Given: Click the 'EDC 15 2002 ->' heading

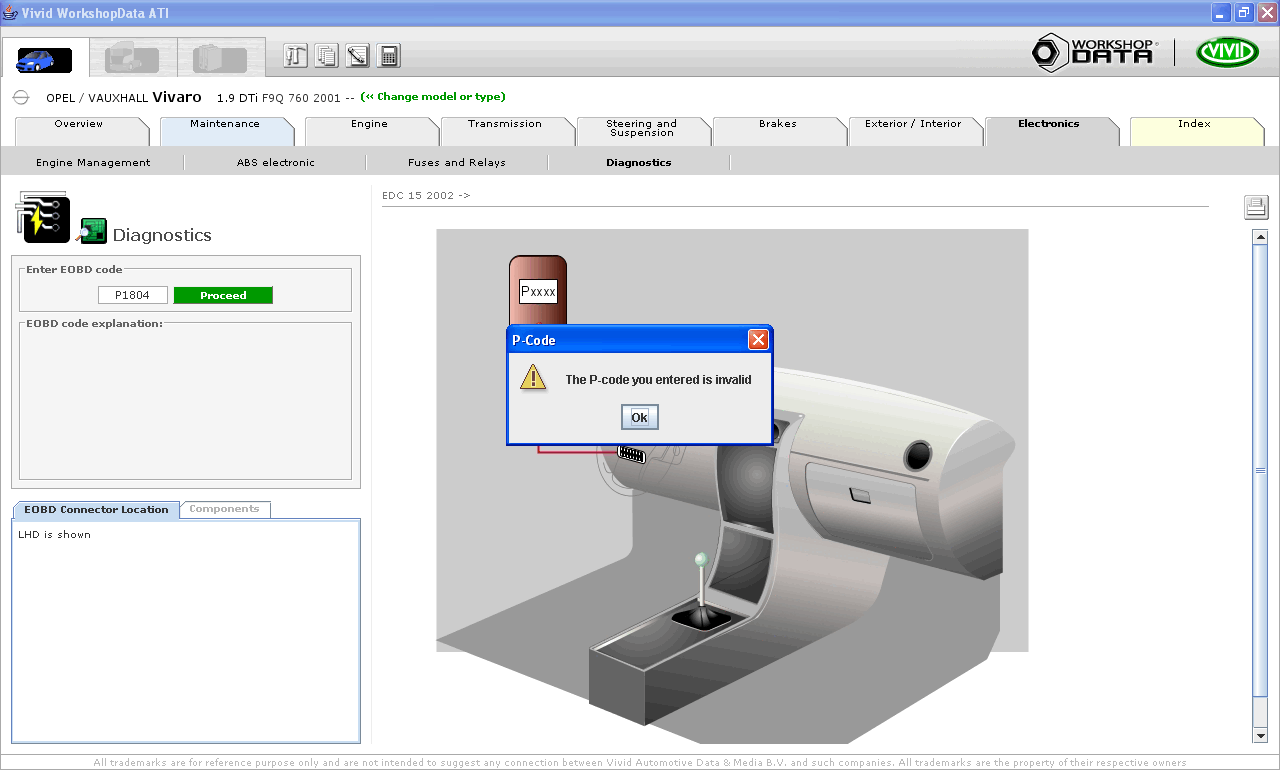Looking at the screenshot, I should click(426, 196).
